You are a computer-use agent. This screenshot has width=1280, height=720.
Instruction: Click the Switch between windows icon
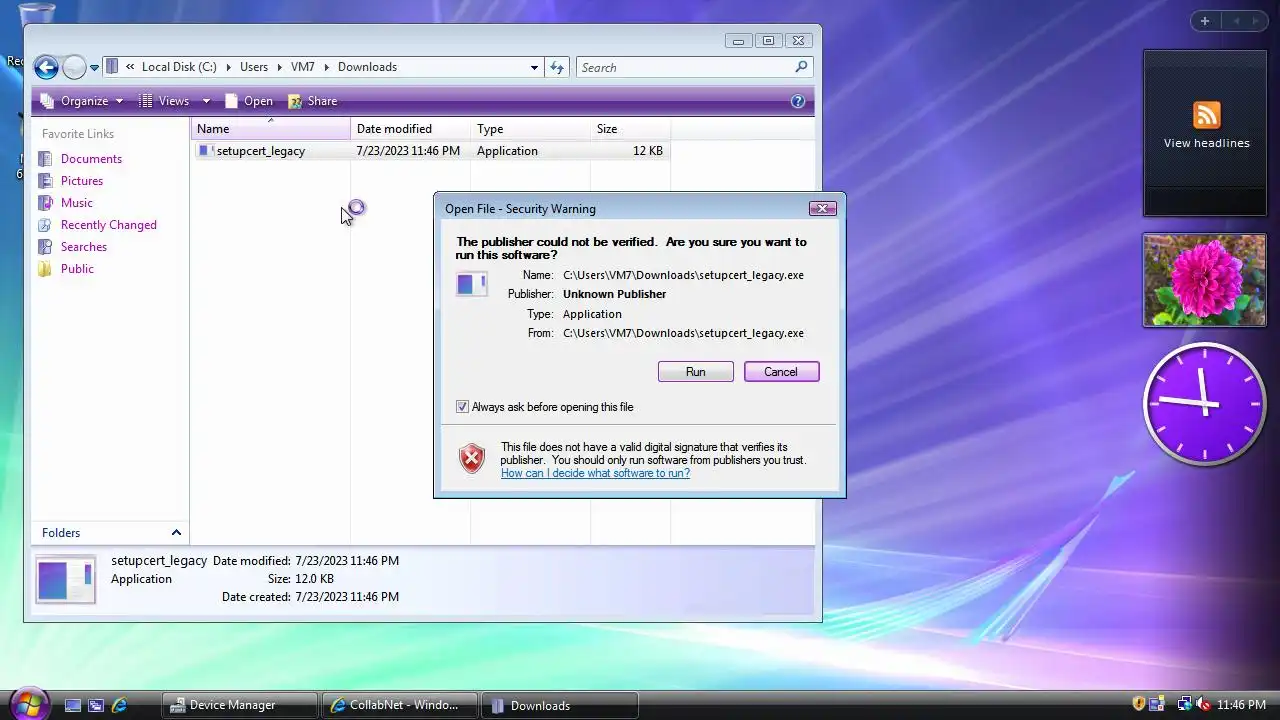[96, 705]
